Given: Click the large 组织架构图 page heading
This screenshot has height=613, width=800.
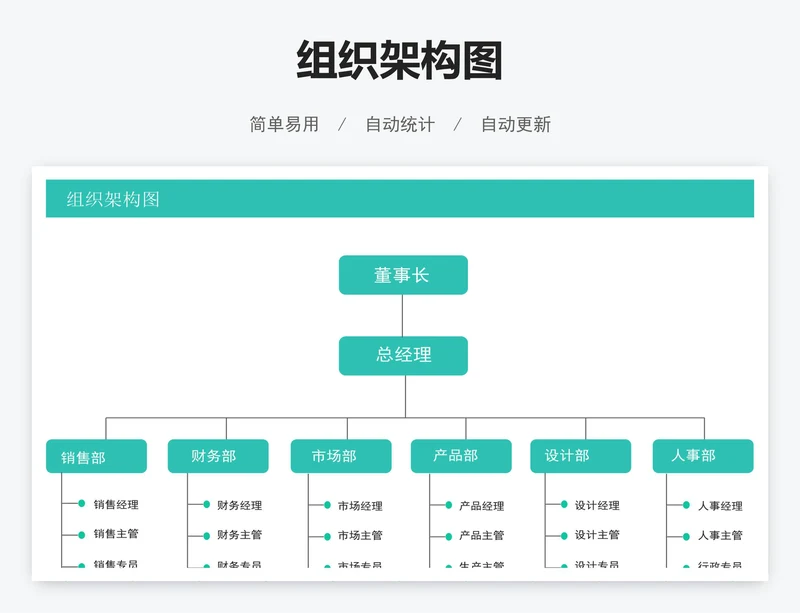Looking at the screenshot, I should (400, 60).
